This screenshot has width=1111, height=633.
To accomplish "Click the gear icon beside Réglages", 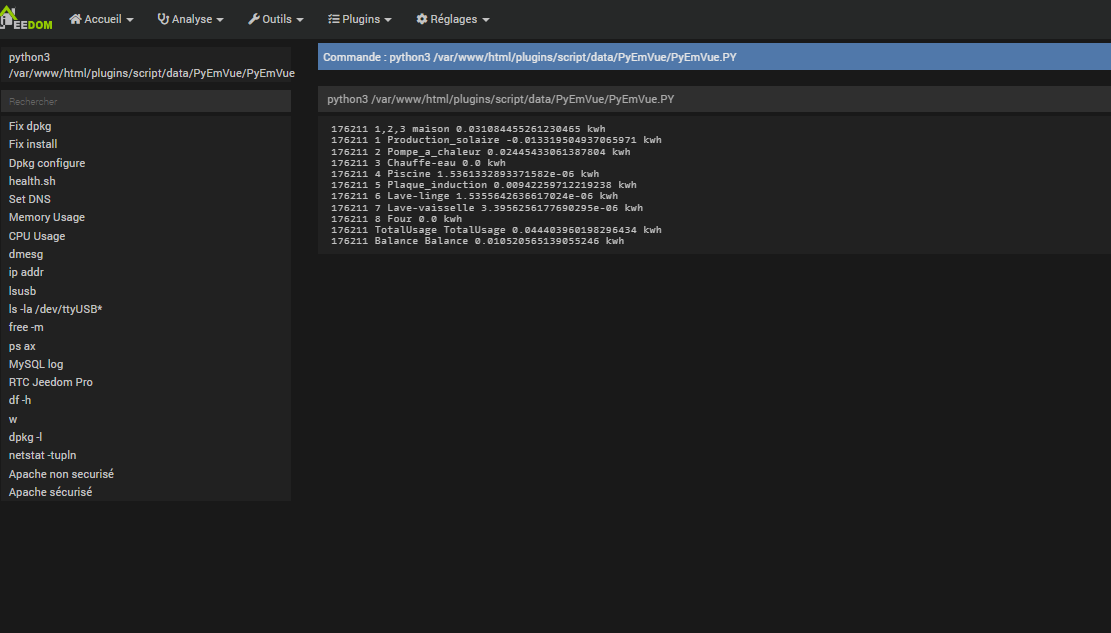I will 422,19.
